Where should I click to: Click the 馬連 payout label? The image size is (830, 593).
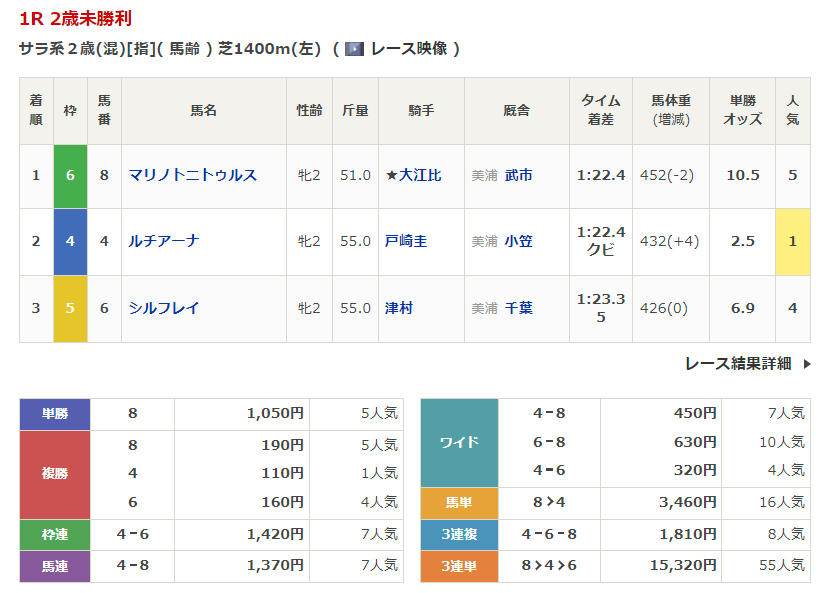point(55,566)
